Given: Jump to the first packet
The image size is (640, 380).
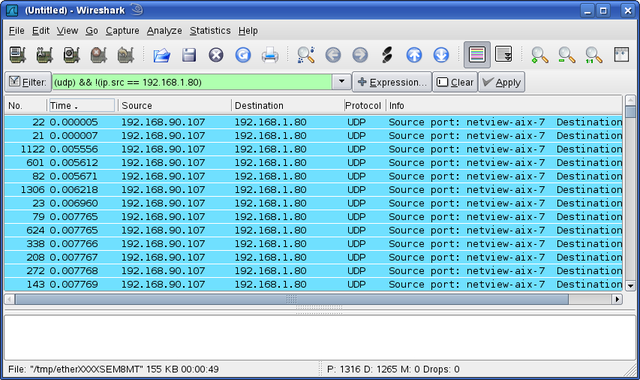Looking at the screenshot, I should coord(414,55).
